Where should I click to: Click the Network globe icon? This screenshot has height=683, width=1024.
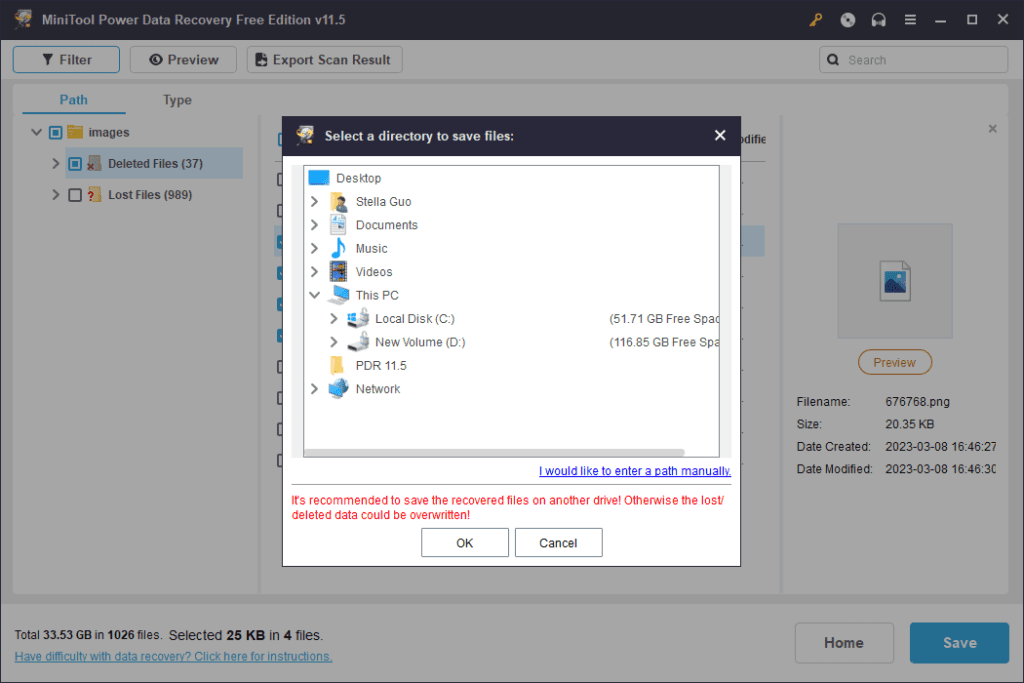tap(338, 389)
